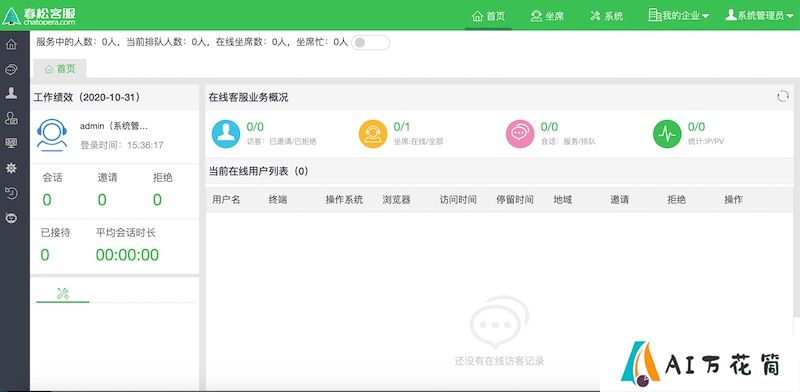Click the 邀请 column header

tap(619, 200)
